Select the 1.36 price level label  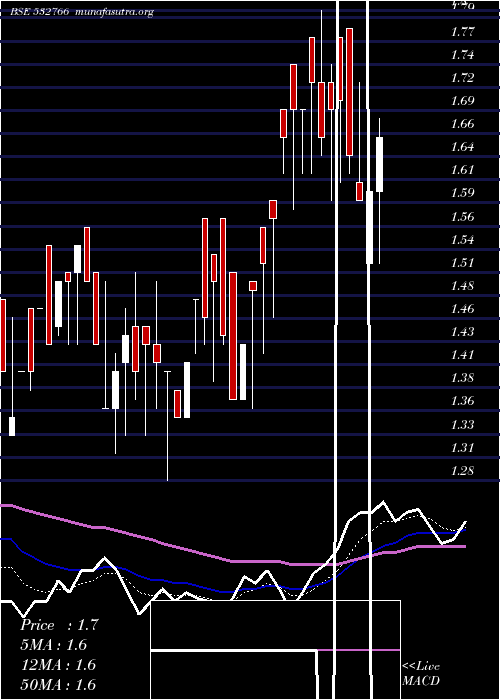pyautogui.click(x=462, y=400)
